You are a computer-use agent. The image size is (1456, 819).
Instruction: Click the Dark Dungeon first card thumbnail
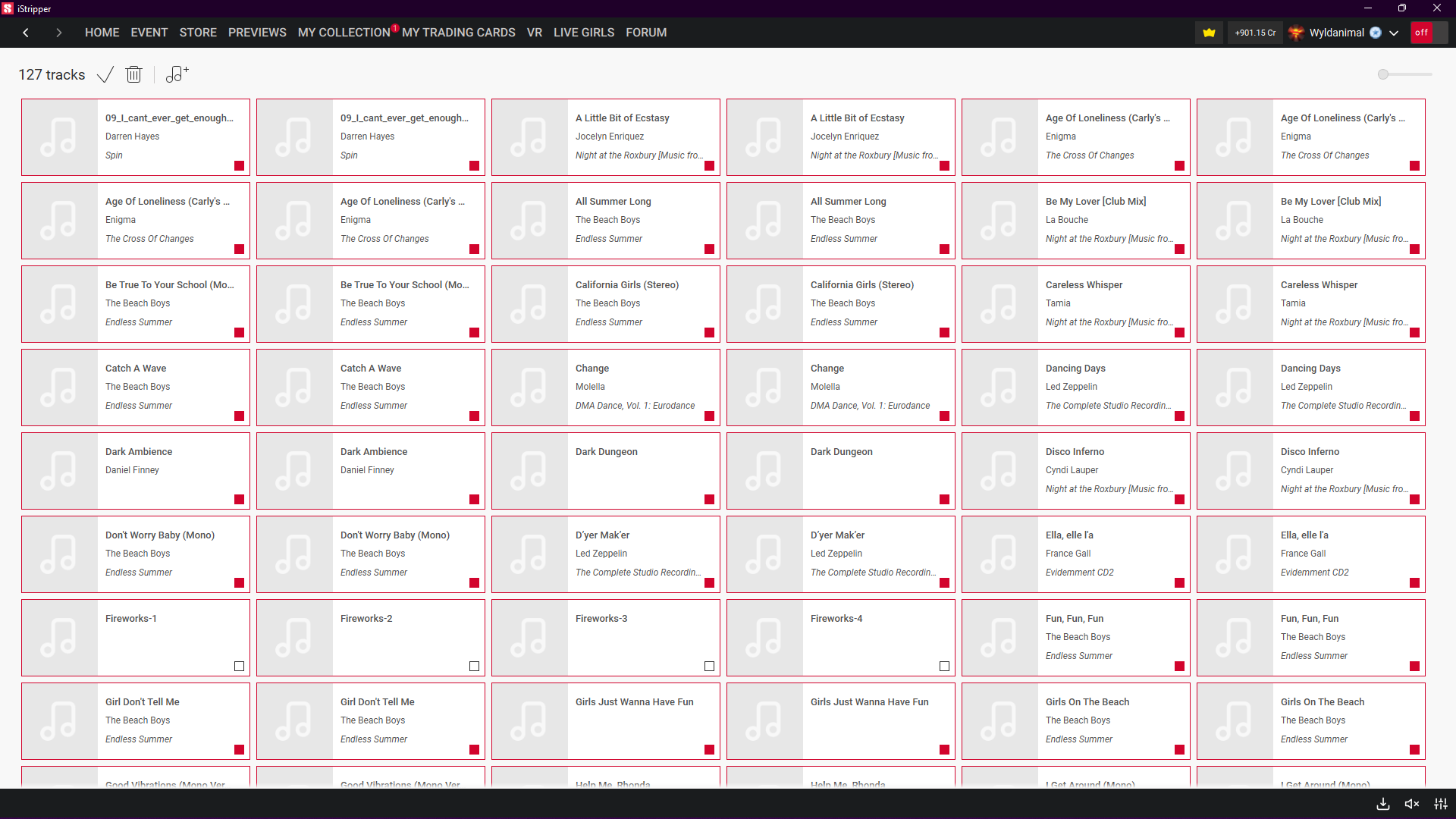tap(530, 471)
